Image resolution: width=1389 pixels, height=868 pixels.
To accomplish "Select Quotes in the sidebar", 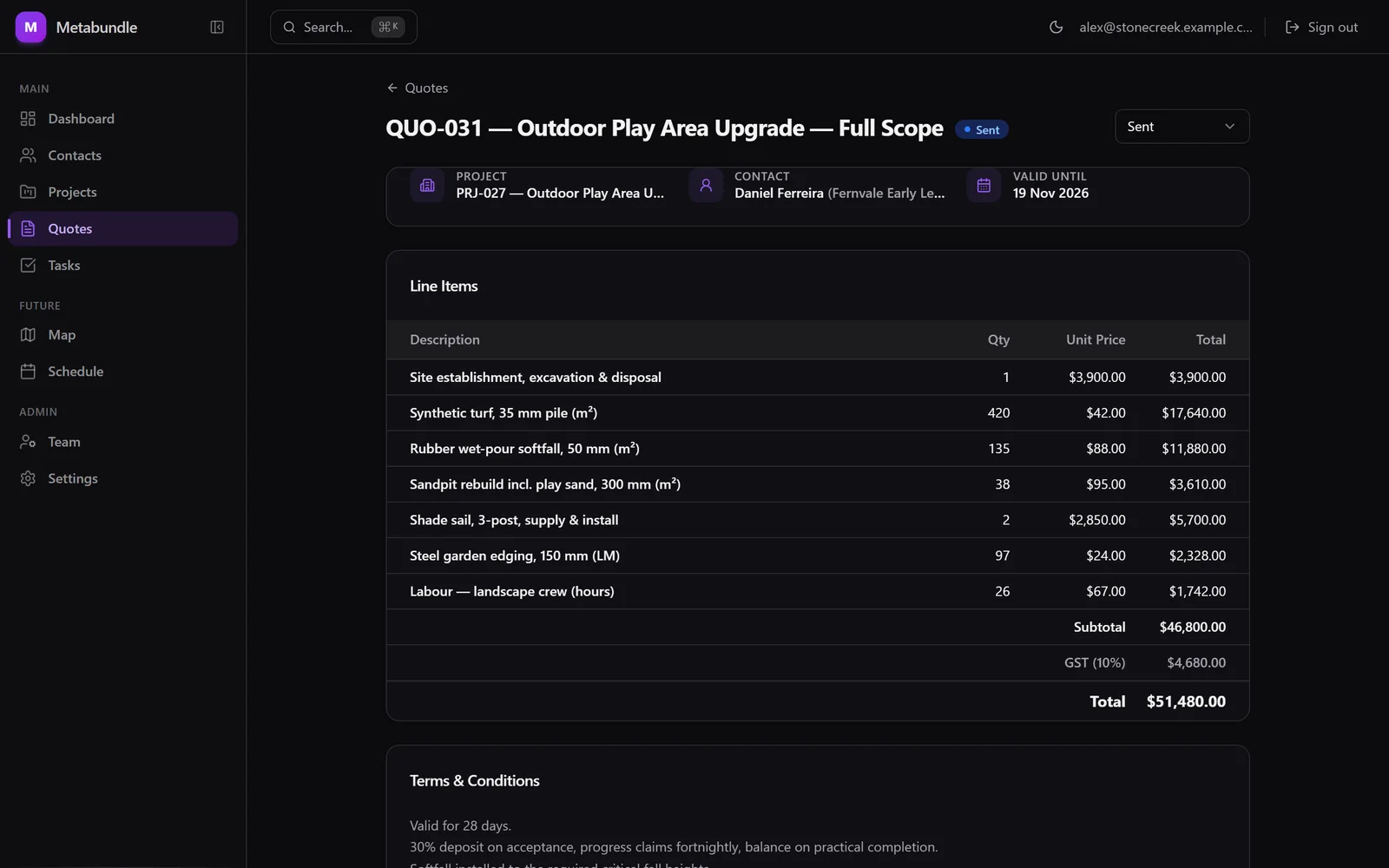I will [122, 228].
